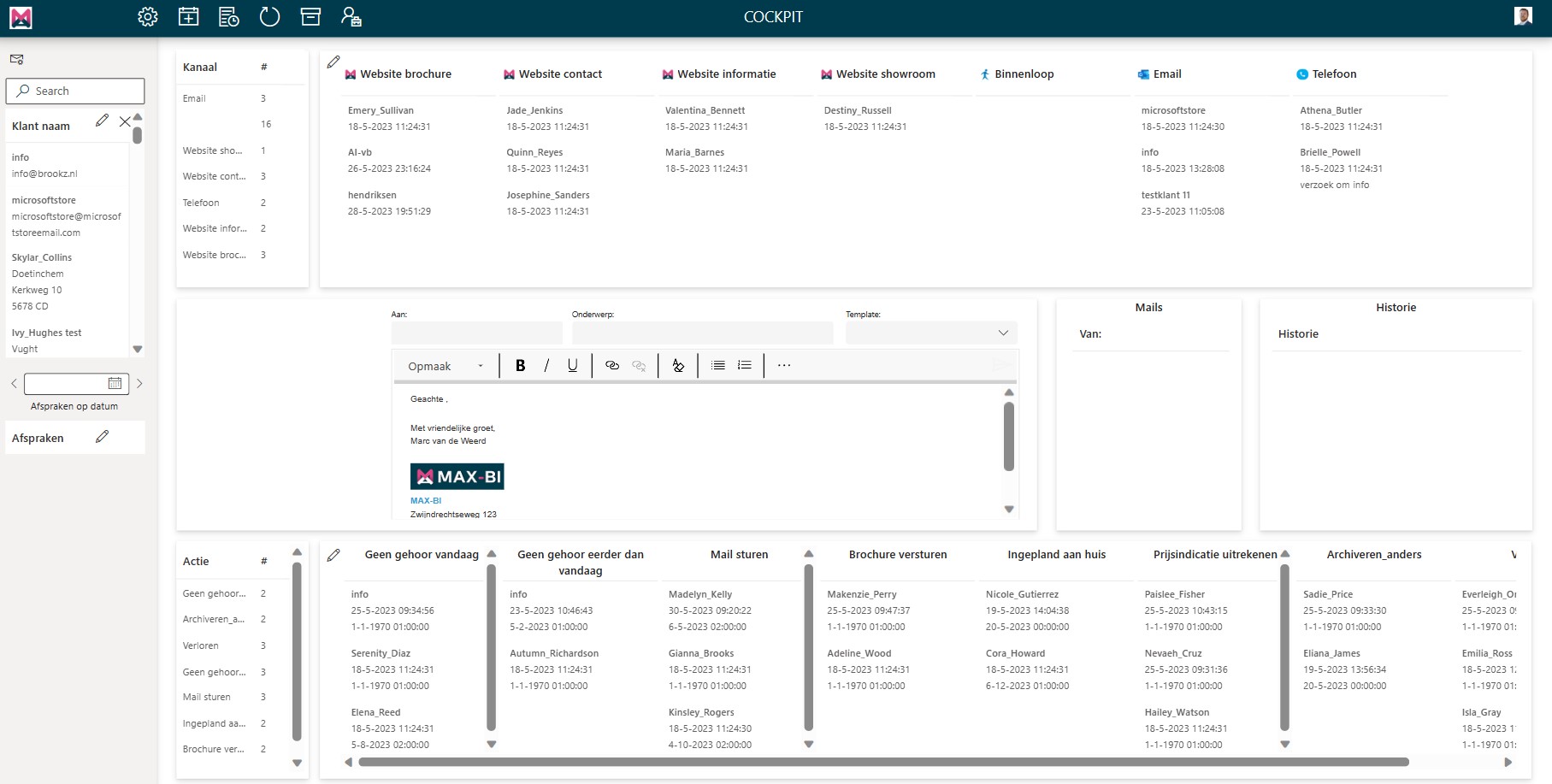Select Verloren row in Actie list

point(201,645)
